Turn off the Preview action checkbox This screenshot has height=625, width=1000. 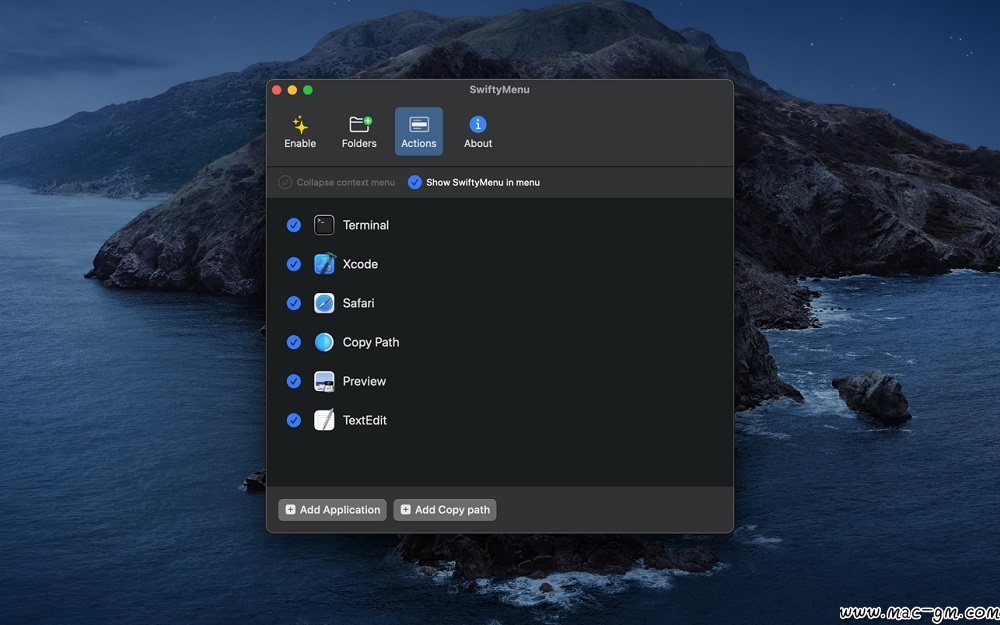click(293, 381)
